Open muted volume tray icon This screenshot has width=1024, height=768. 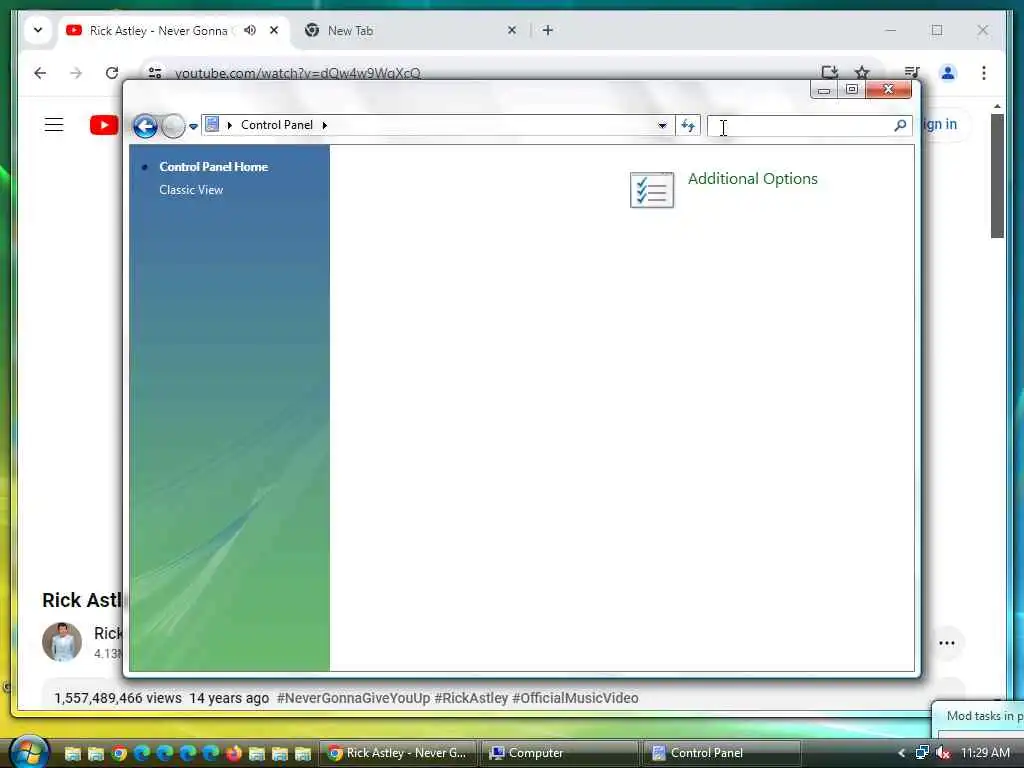tap(942, 753)
